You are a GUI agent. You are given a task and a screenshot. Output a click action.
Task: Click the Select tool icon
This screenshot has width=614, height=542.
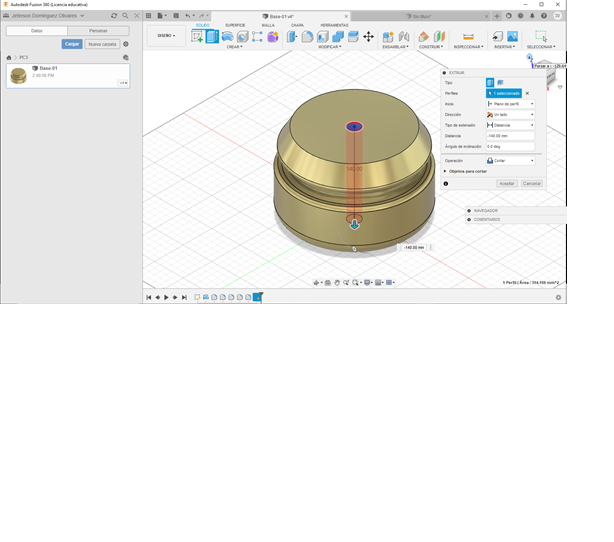(541, 36)
